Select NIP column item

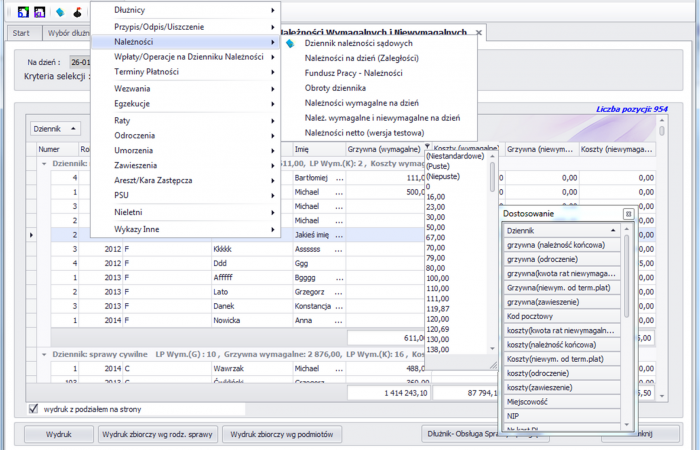click(562, 416)
